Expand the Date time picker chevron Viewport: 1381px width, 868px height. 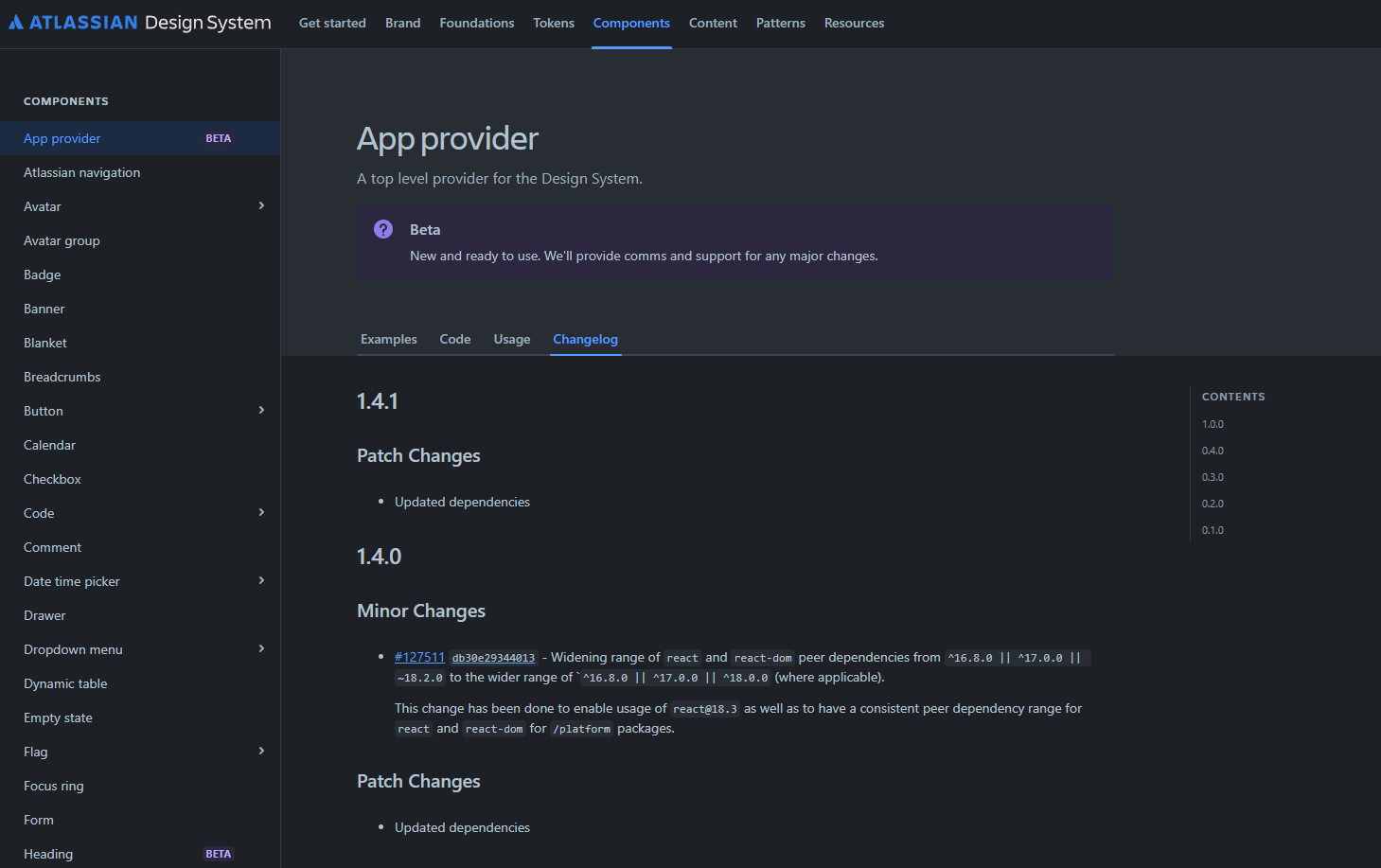[x=262, y=580]
